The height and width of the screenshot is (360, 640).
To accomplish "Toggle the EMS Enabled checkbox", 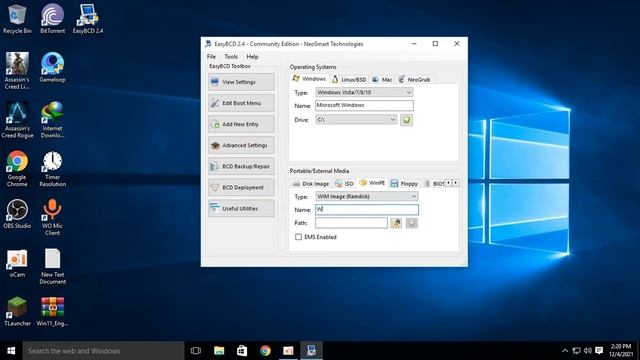I will [298, 237].
